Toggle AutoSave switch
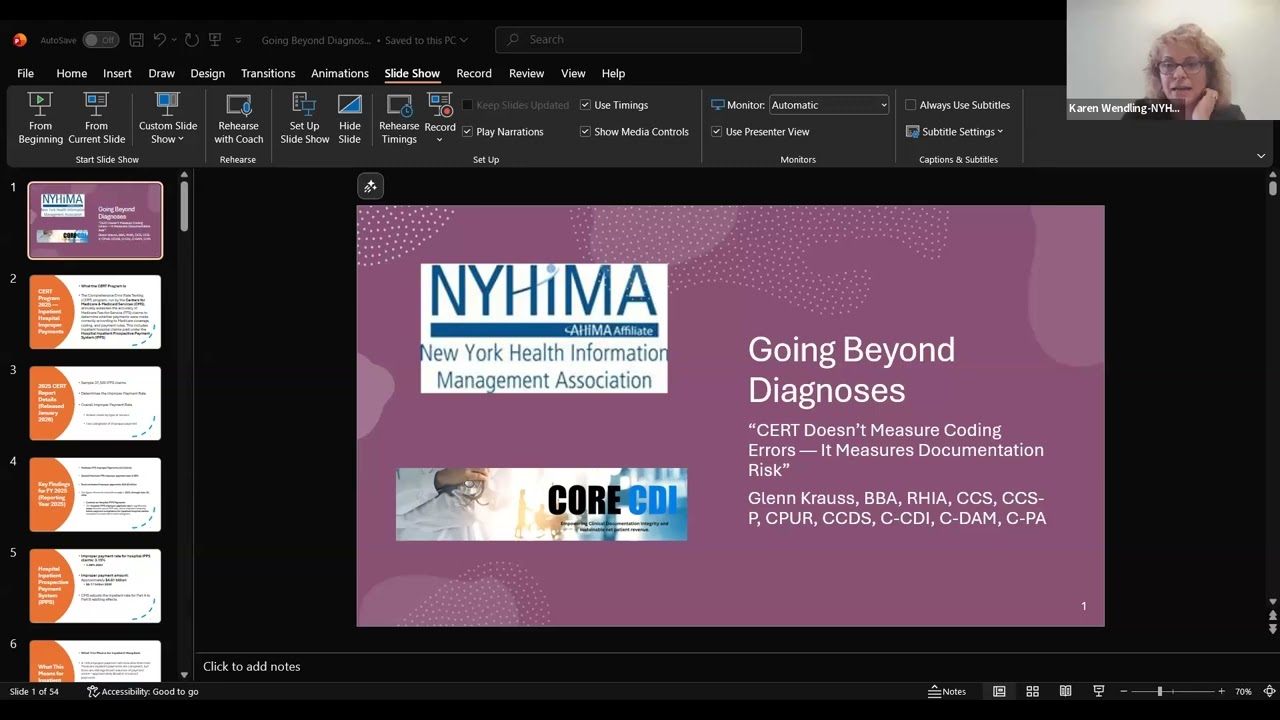The height and width of the screenshot is (720, 1280). tap(101, 40)
